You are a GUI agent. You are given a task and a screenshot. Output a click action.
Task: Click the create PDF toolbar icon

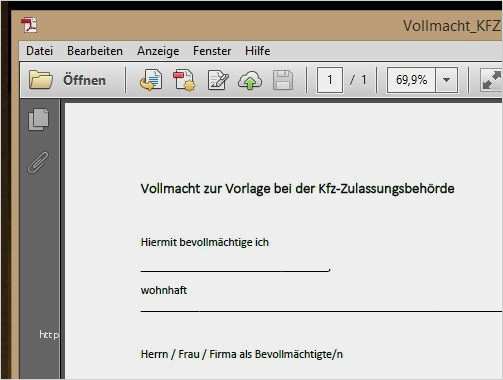184,80
